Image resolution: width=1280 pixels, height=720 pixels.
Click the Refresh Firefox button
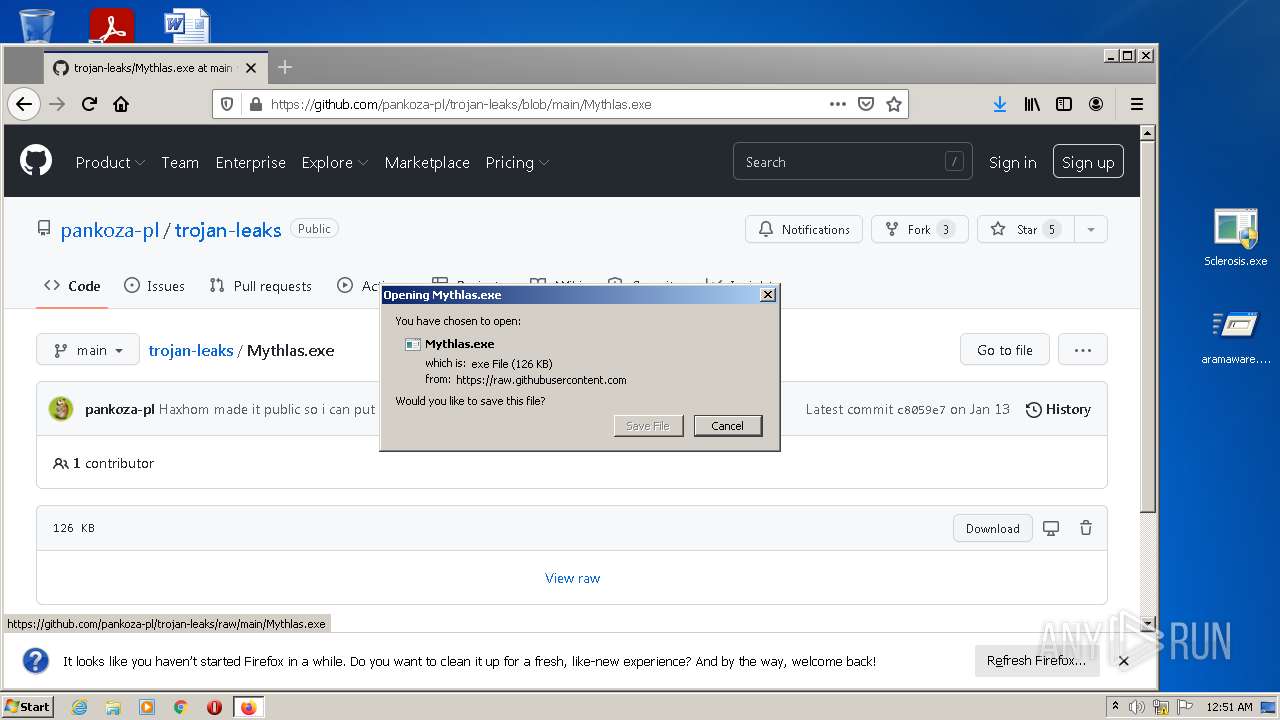point(1036,661)
